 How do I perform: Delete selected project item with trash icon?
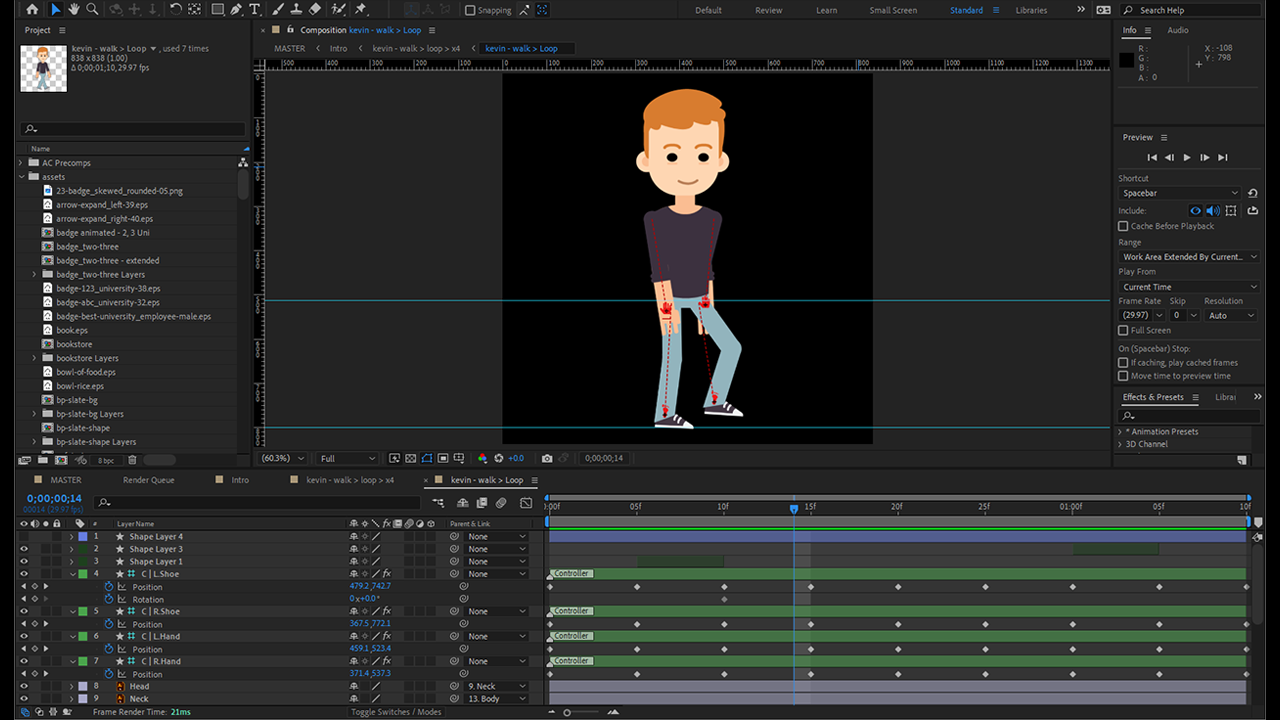pos(132,460)
